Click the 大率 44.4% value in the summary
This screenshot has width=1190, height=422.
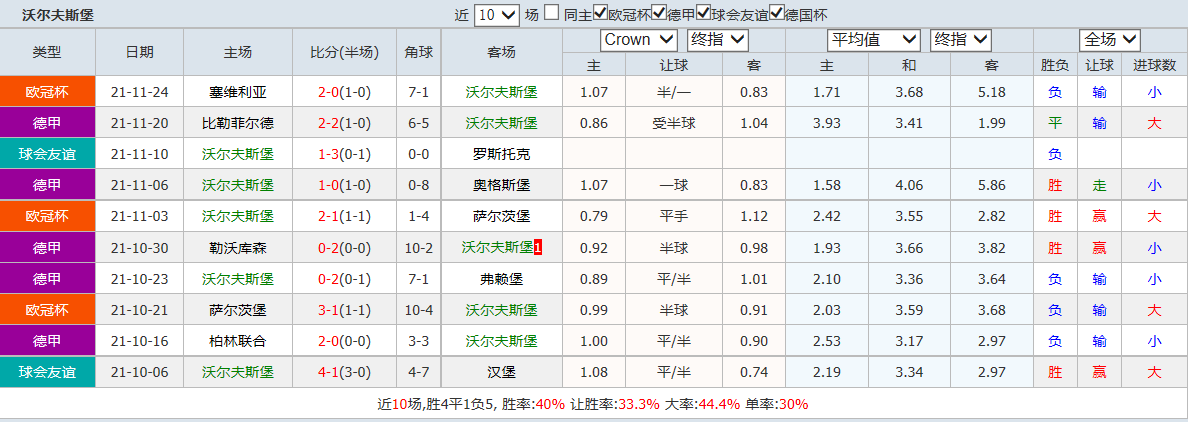tap(719, 404)
